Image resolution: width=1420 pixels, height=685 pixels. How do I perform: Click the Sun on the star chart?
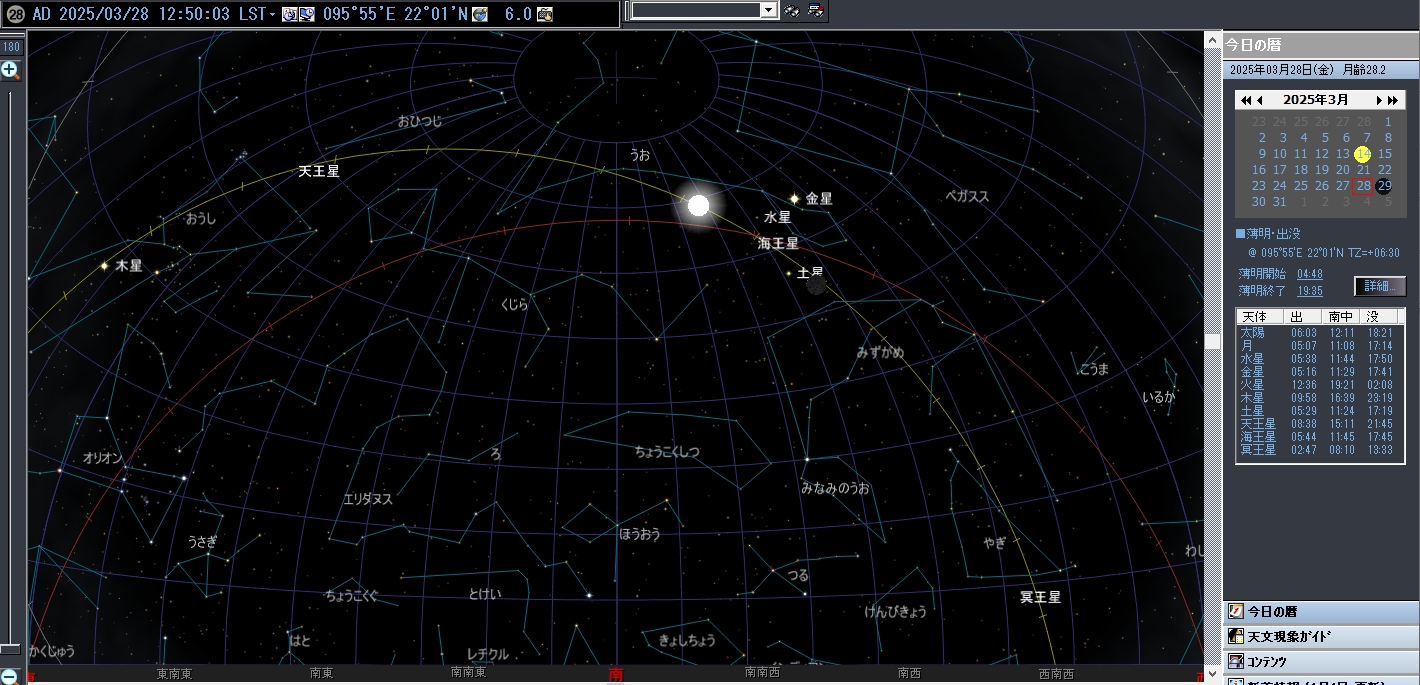click(x=698, y=205)
